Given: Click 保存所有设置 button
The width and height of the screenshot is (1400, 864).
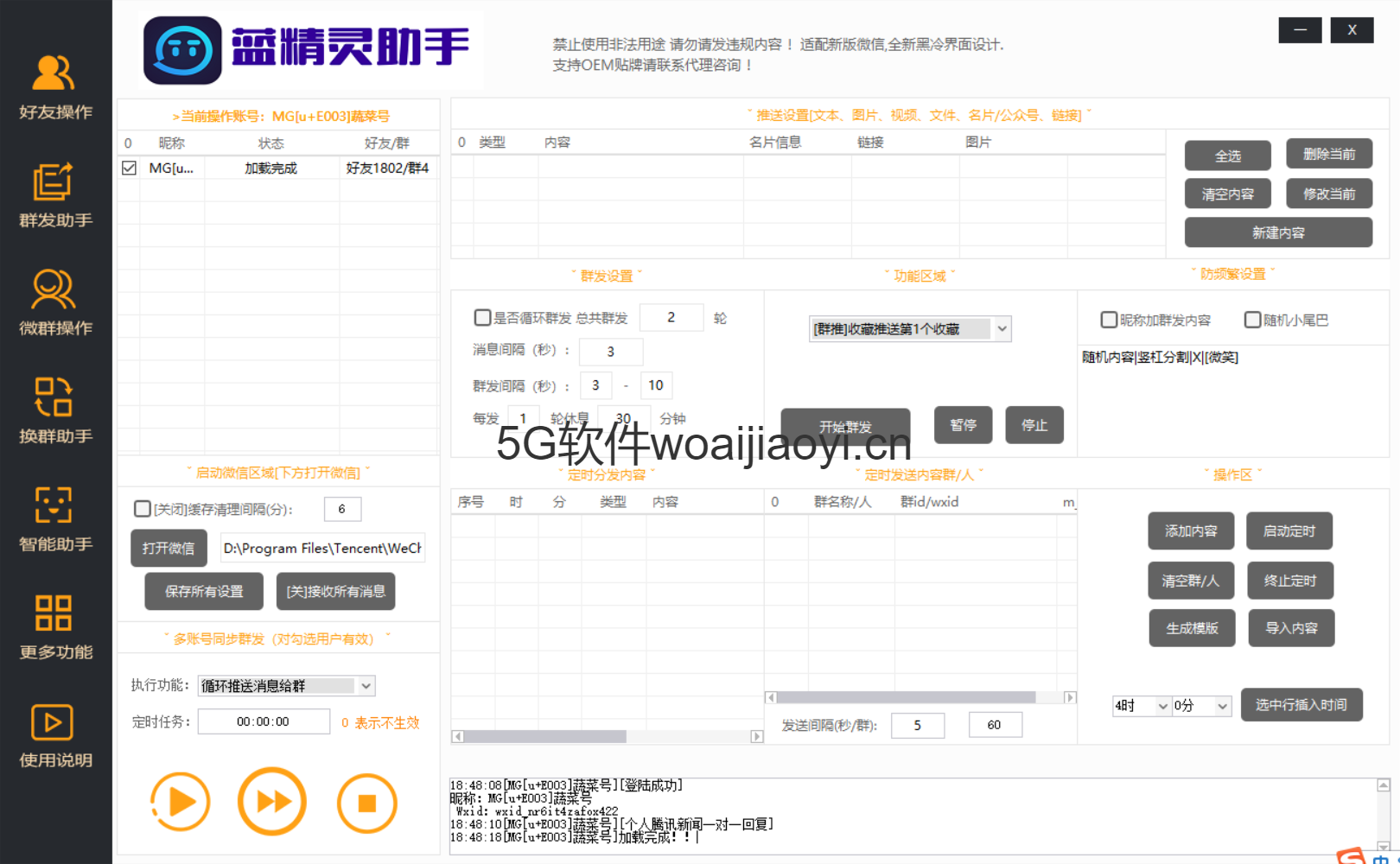Looking at the screenshot, I should pos(205,591).
